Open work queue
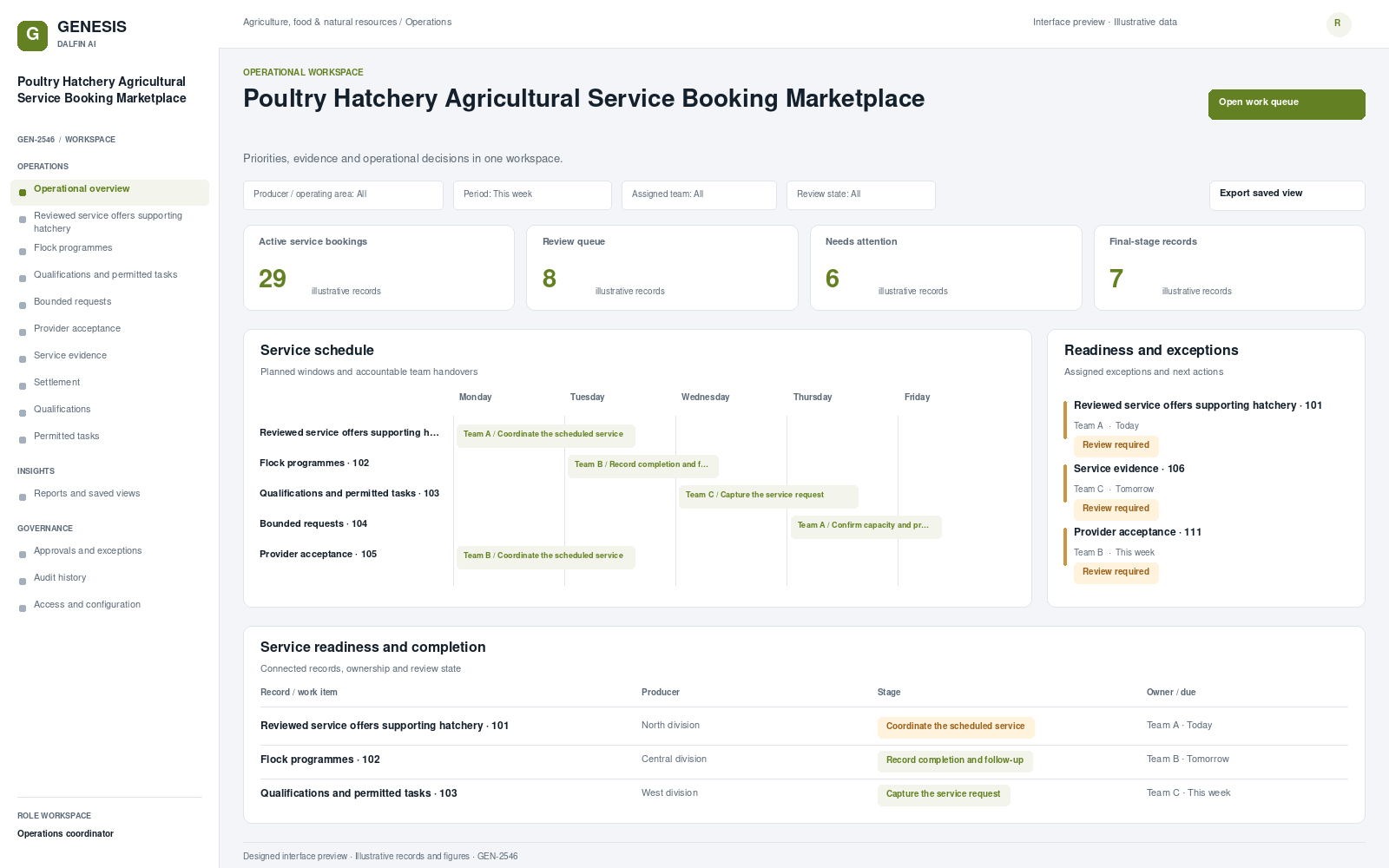The height and width of the screenshot is (868, 1389). [1287, 104]
